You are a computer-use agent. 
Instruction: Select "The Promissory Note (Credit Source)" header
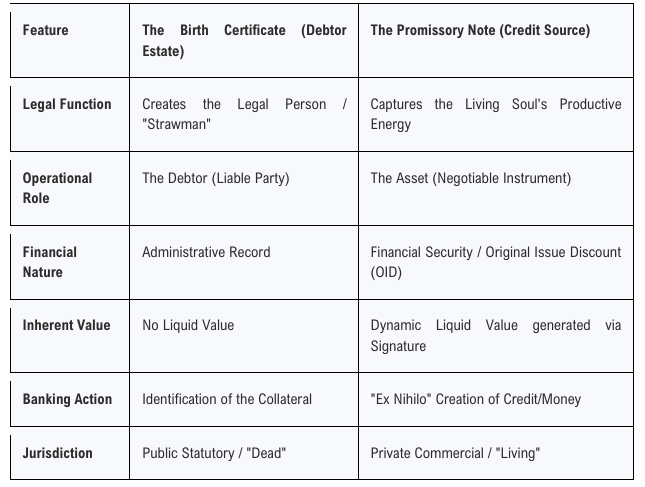(x=480, y=30)
